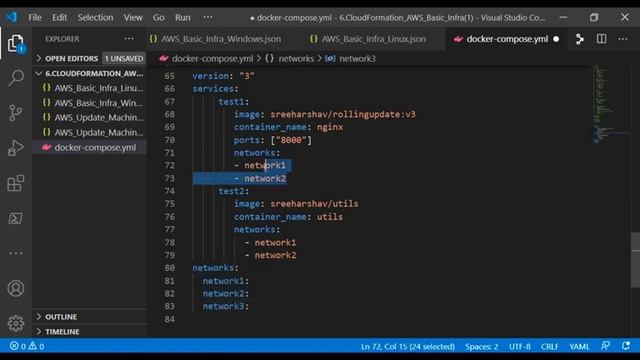Viewport: 640px width, 360px height.
Task: Click top-level networks: on line 80
Action: point(216,268)
